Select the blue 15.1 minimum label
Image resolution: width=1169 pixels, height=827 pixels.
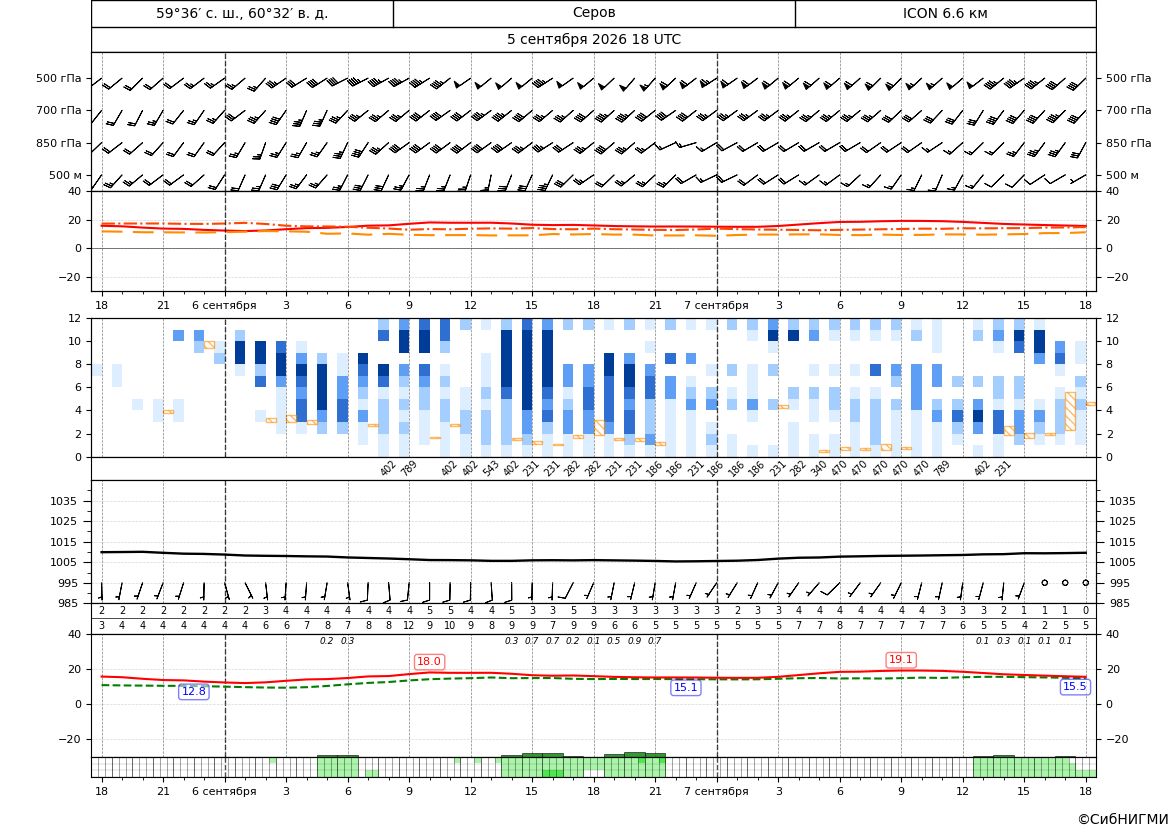tap(685, 687)
